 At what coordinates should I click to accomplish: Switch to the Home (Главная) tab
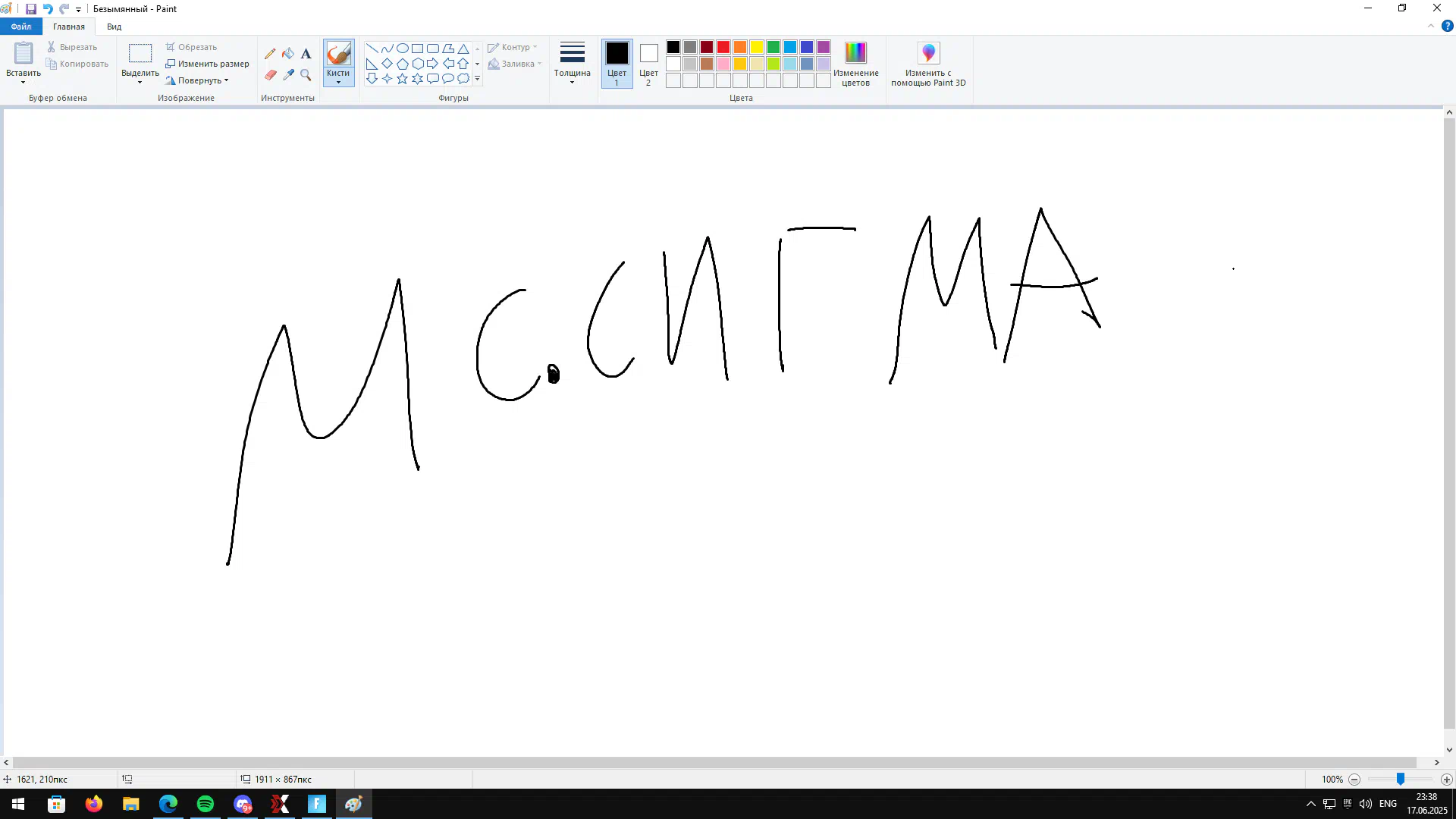(x=69, y=27)
